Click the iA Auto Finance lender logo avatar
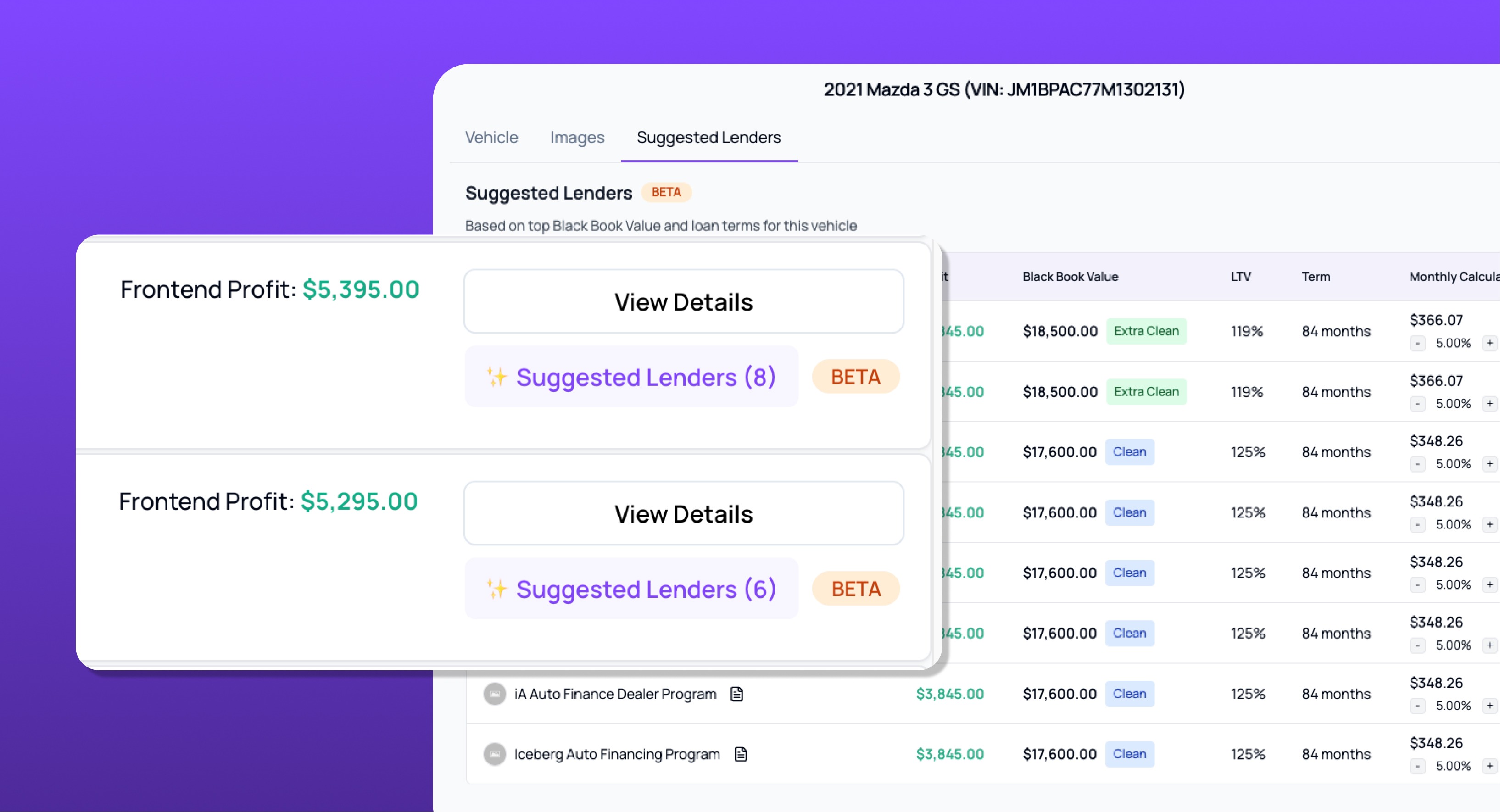The width and height of the screenshot is (1500, 812). pyautogui.click(x=495, y=694)
